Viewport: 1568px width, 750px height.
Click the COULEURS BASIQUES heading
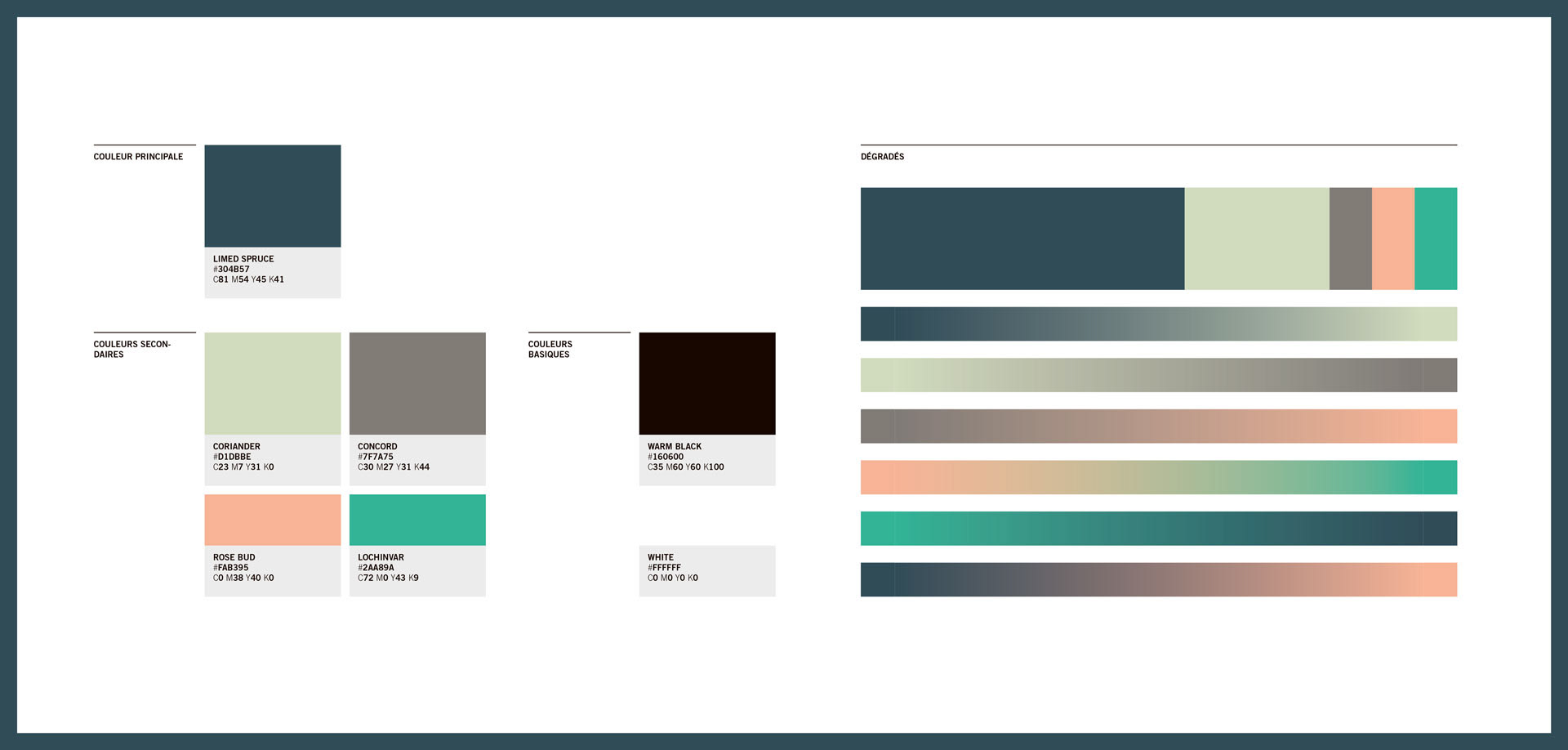[550, 350]
